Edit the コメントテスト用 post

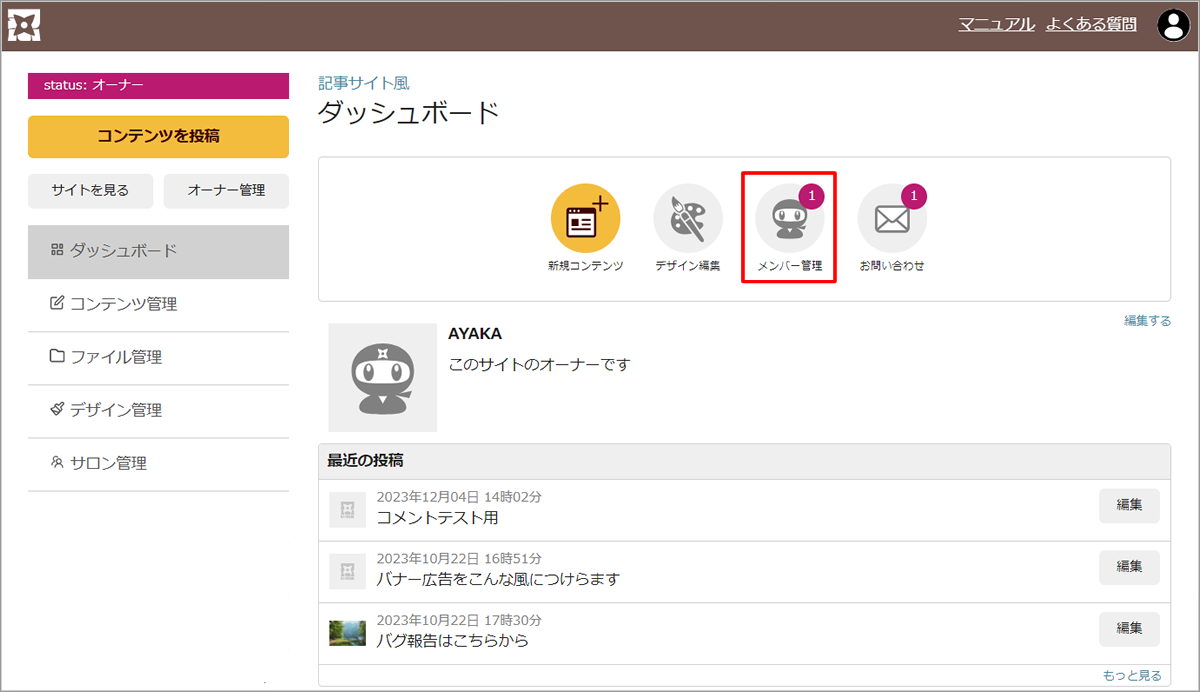point(1129,506)
